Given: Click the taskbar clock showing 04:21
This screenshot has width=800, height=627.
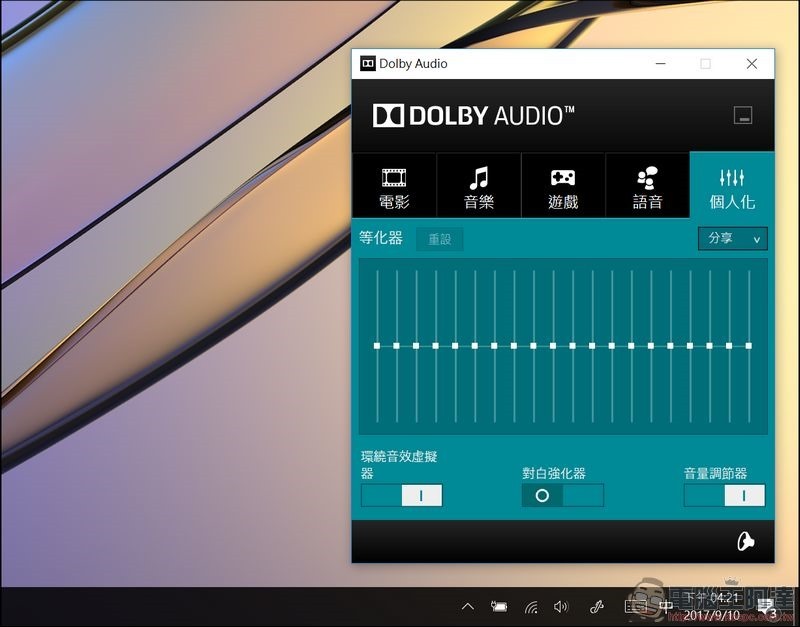Looking at the screenshot, I should [712, 607].
